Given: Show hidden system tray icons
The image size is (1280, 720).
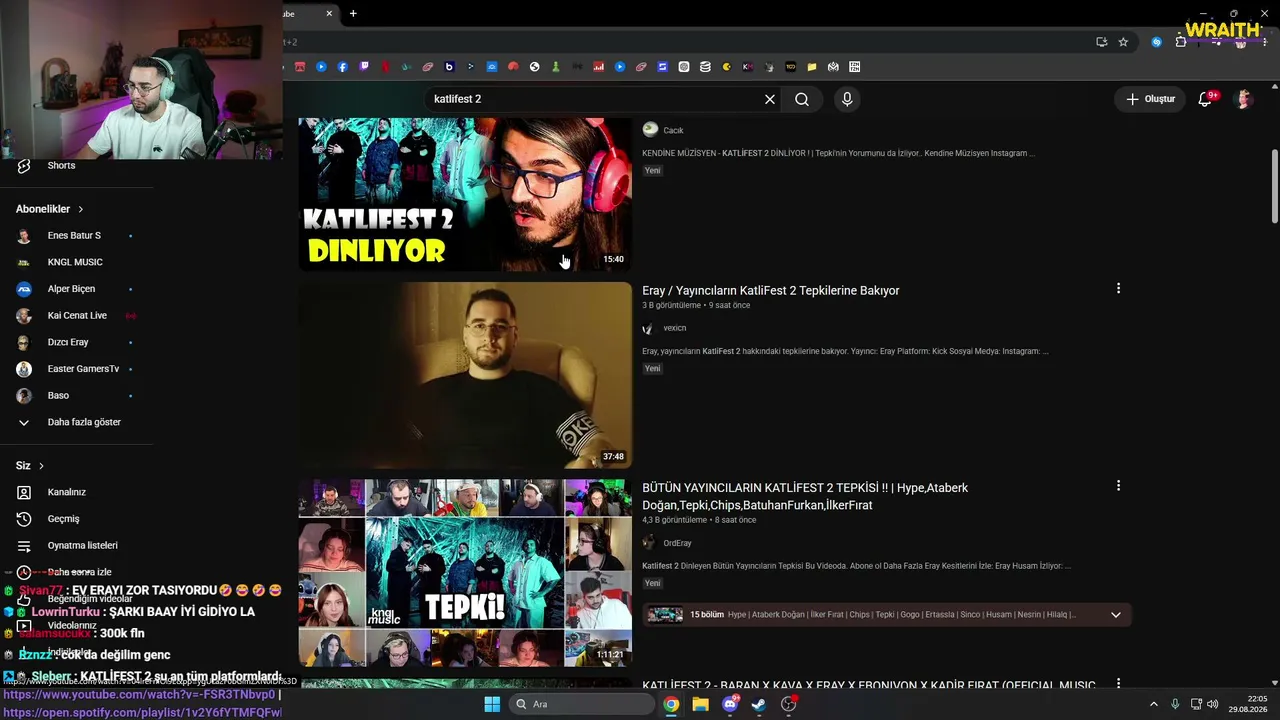Looking at the screenshot, I should (x=1153, y=704).
